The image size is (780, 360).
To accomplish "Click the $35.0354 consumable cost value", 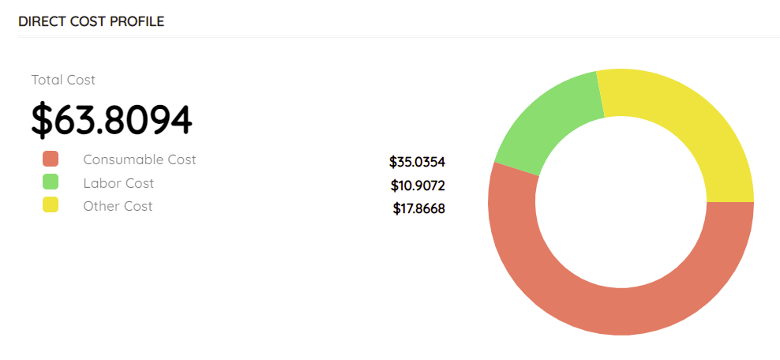I will 417,162.
